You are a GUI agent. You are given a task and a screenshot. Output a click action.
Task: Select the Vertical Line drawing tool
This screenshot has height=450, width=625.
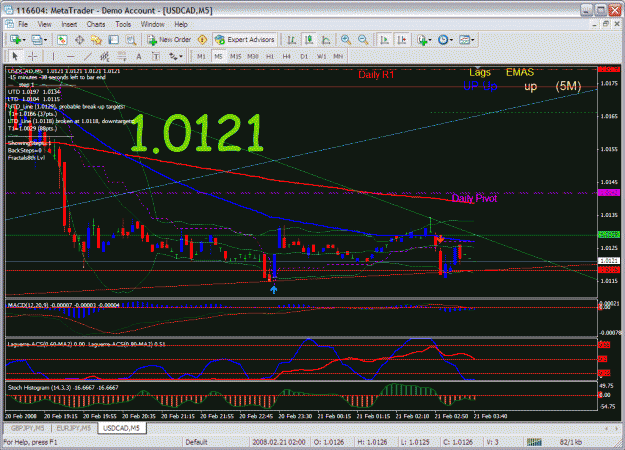(53, 57)
